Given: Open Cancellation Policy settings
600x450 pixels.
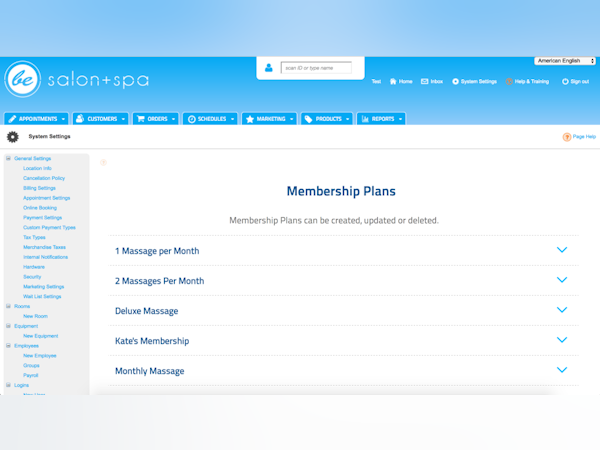Looking at the screenshot, I should pyautogui.click(x=44, y=178).
